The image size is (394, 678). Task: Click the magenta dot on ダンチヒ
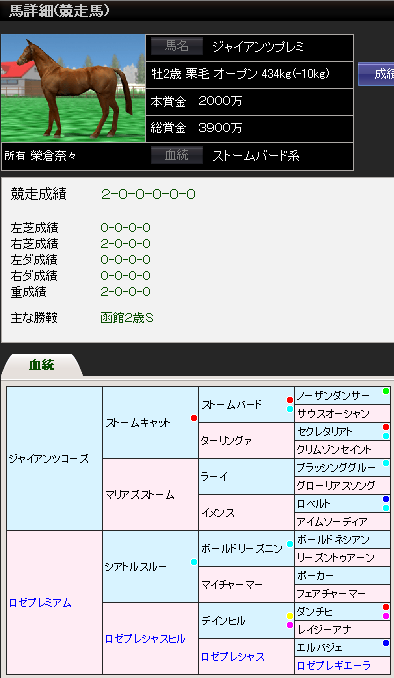386,616
